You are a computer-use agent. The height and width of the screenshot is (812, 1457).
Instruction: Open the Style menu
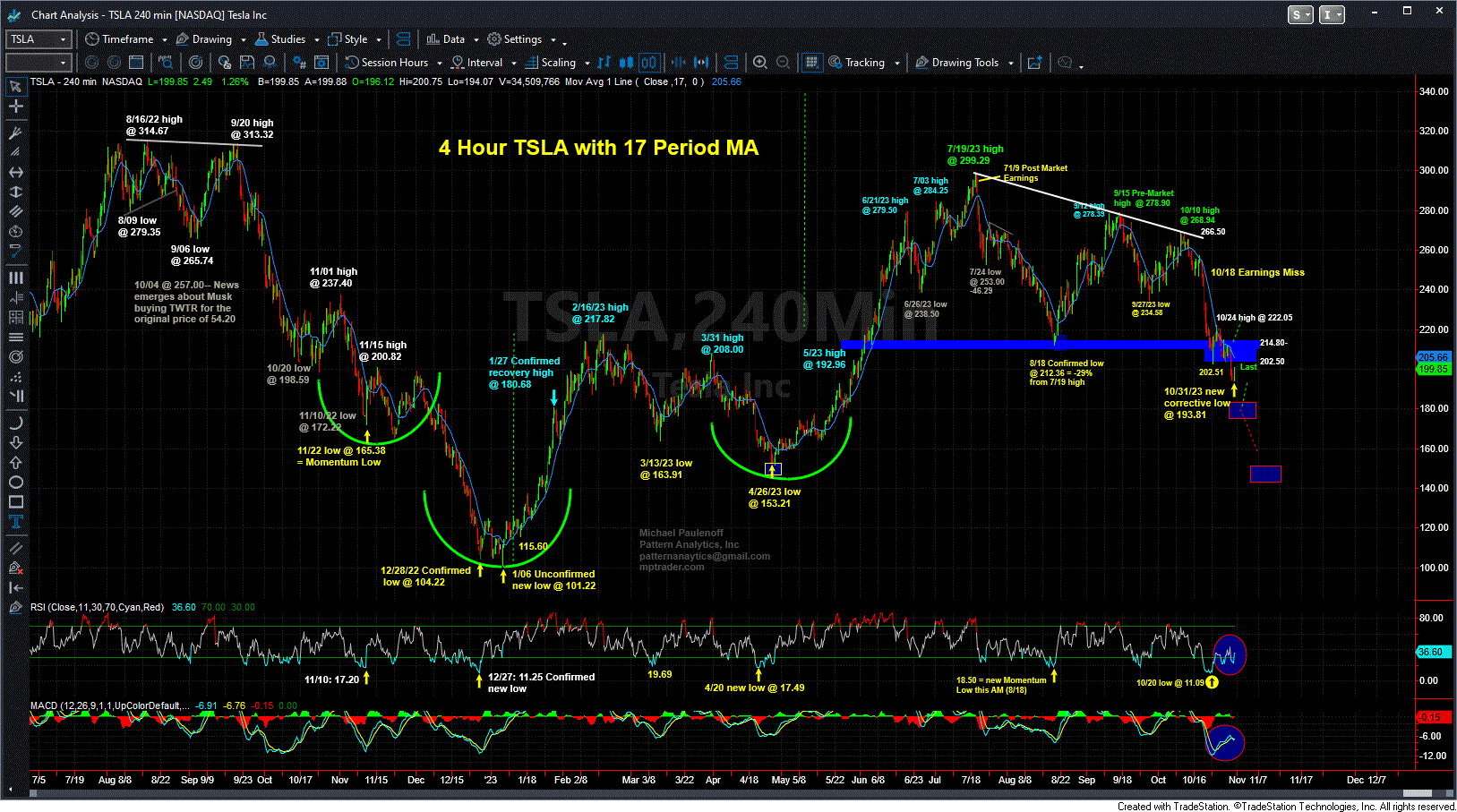click(x=348, y=39)
